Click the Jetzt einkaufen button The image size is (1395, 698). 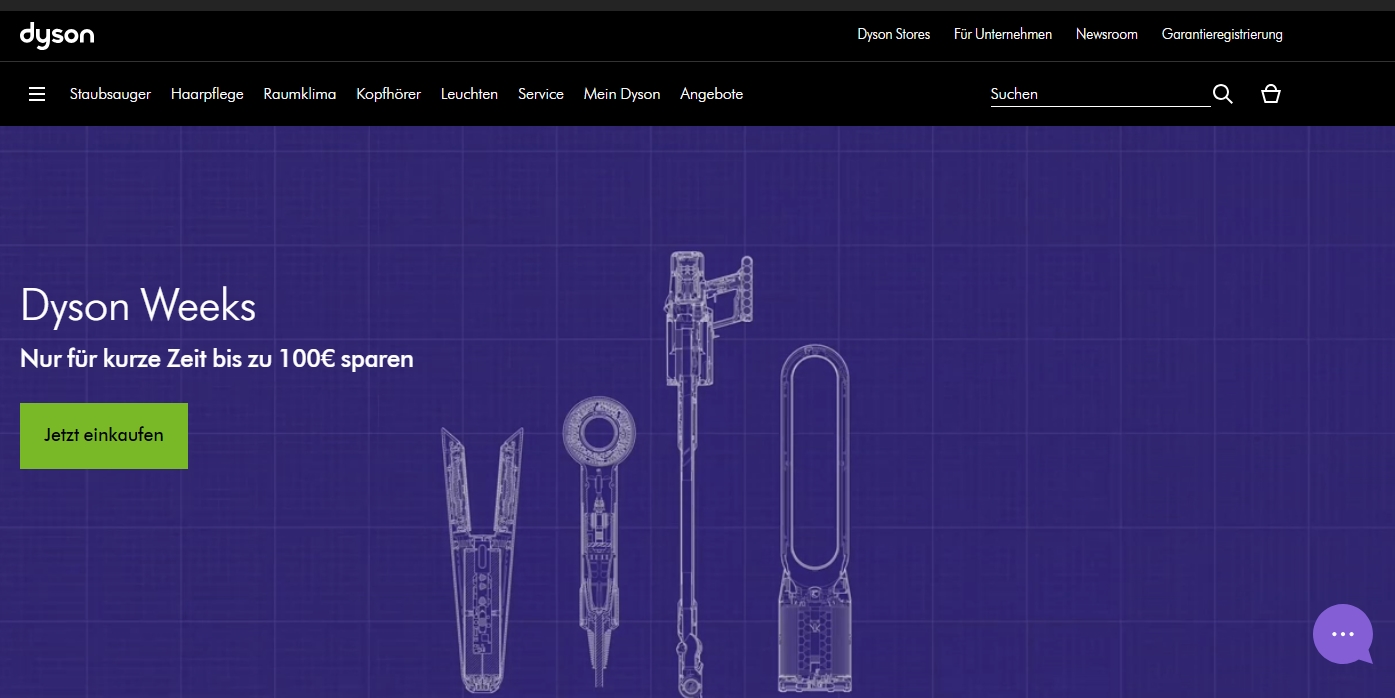[x=104, y=436]
